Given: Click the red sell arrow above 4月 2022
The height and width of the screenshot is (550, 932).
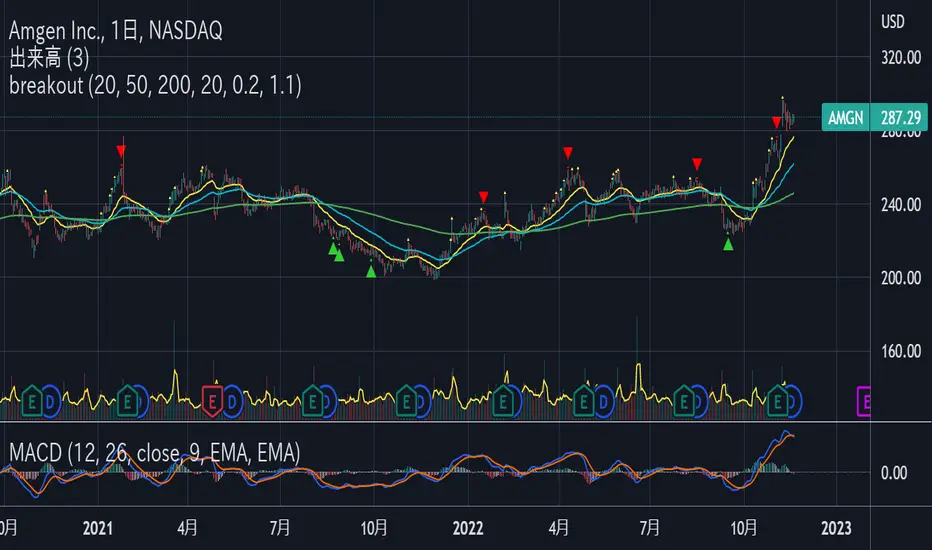Looking at the screenshot, I should click(x=567, y=152).
